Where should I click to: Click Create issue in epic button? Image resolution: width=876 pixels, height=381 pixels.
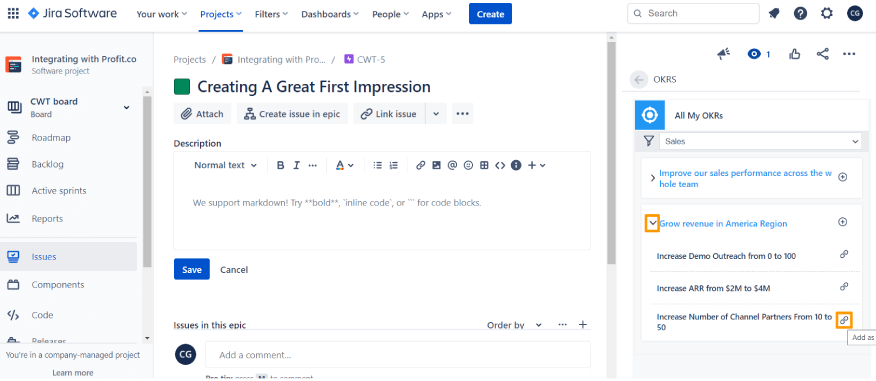[x=292, y=114]
